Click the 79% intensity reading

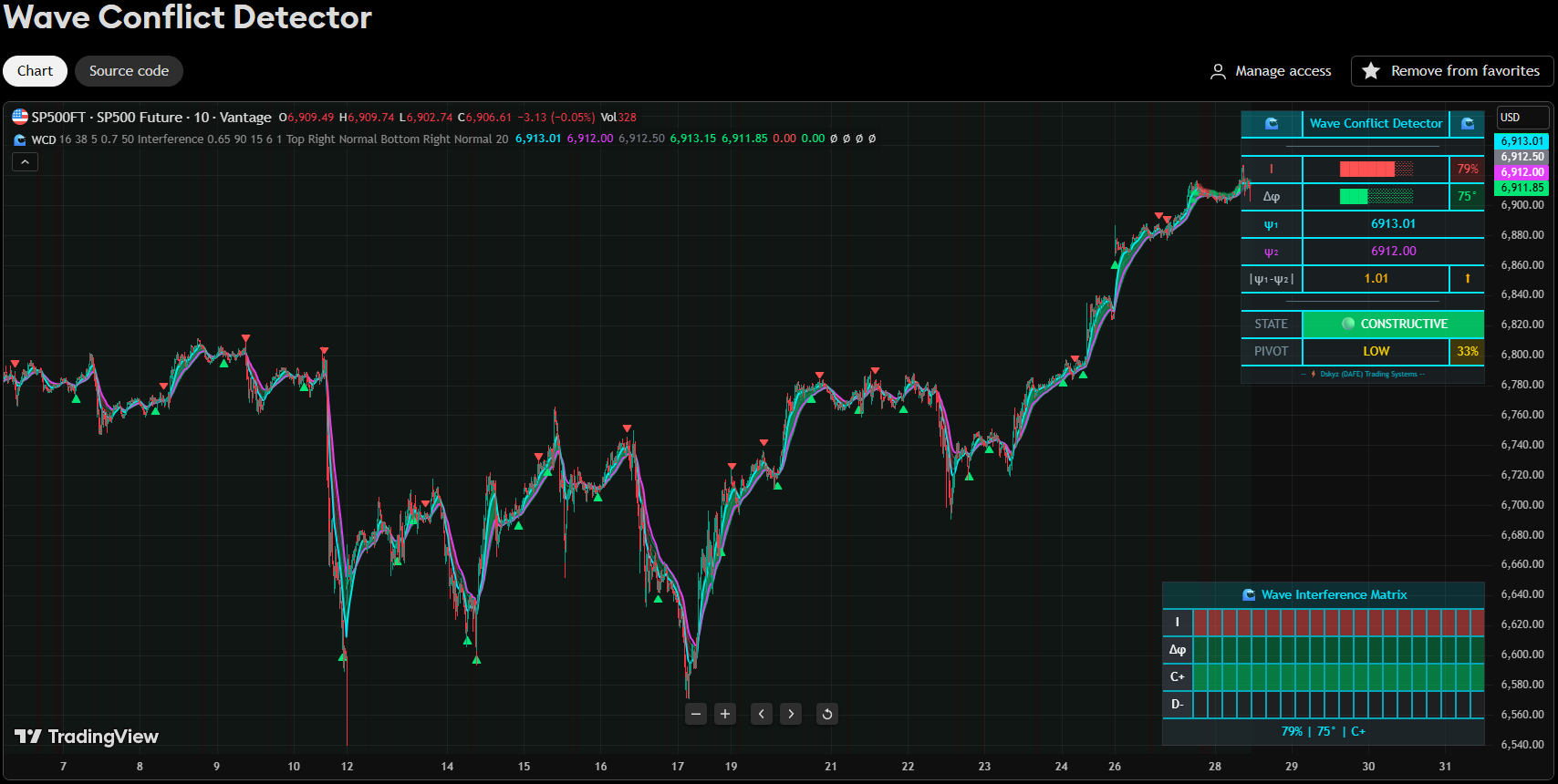tap(1467, 169)
